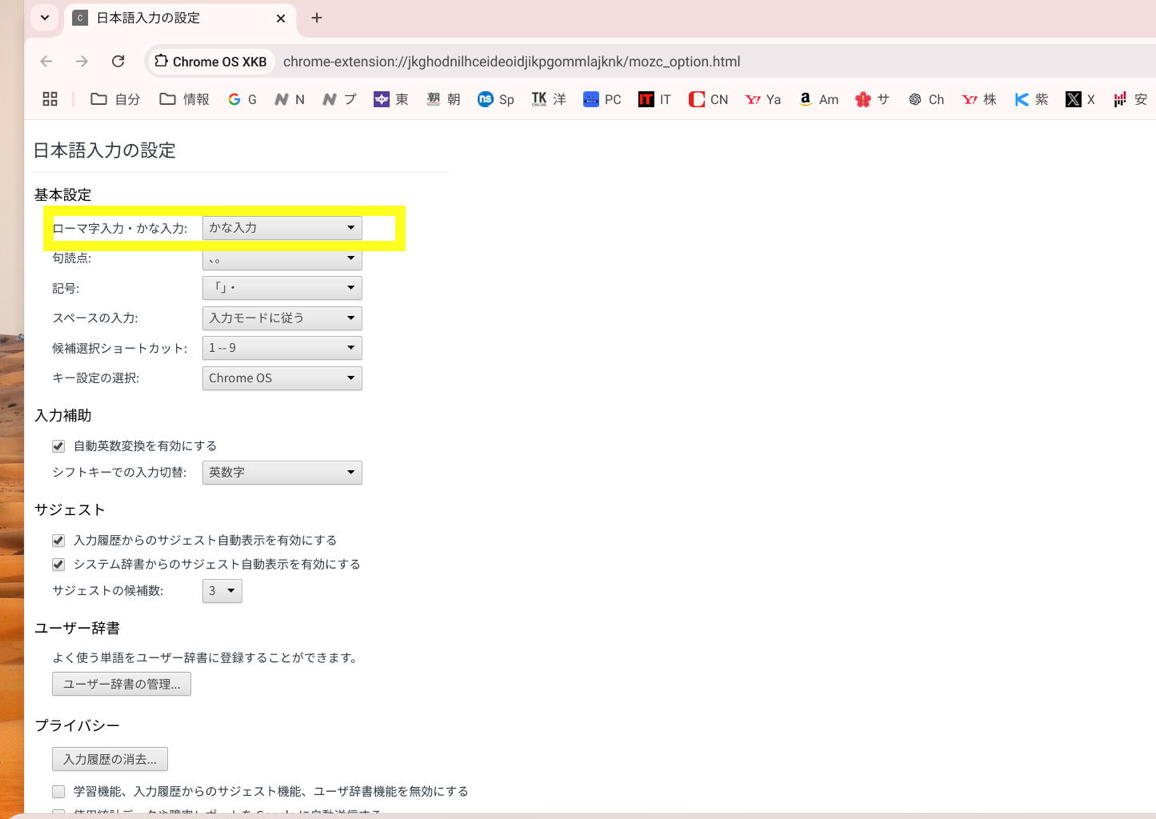1156x819 pixels.
Task: Open the TK 洋 bookmark
Action: (549, 99)
